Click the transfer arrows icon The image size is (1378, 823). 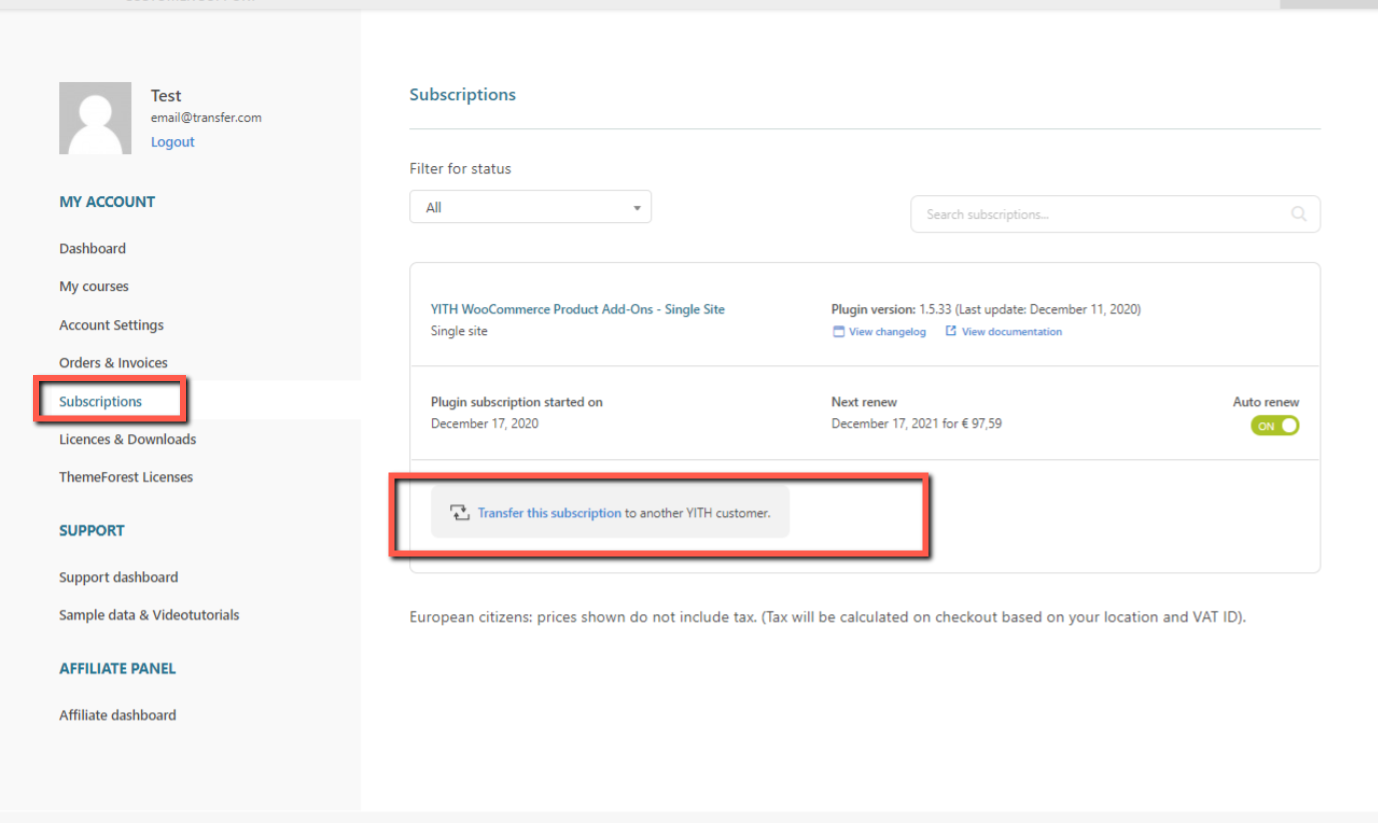(x=459, y=513)
